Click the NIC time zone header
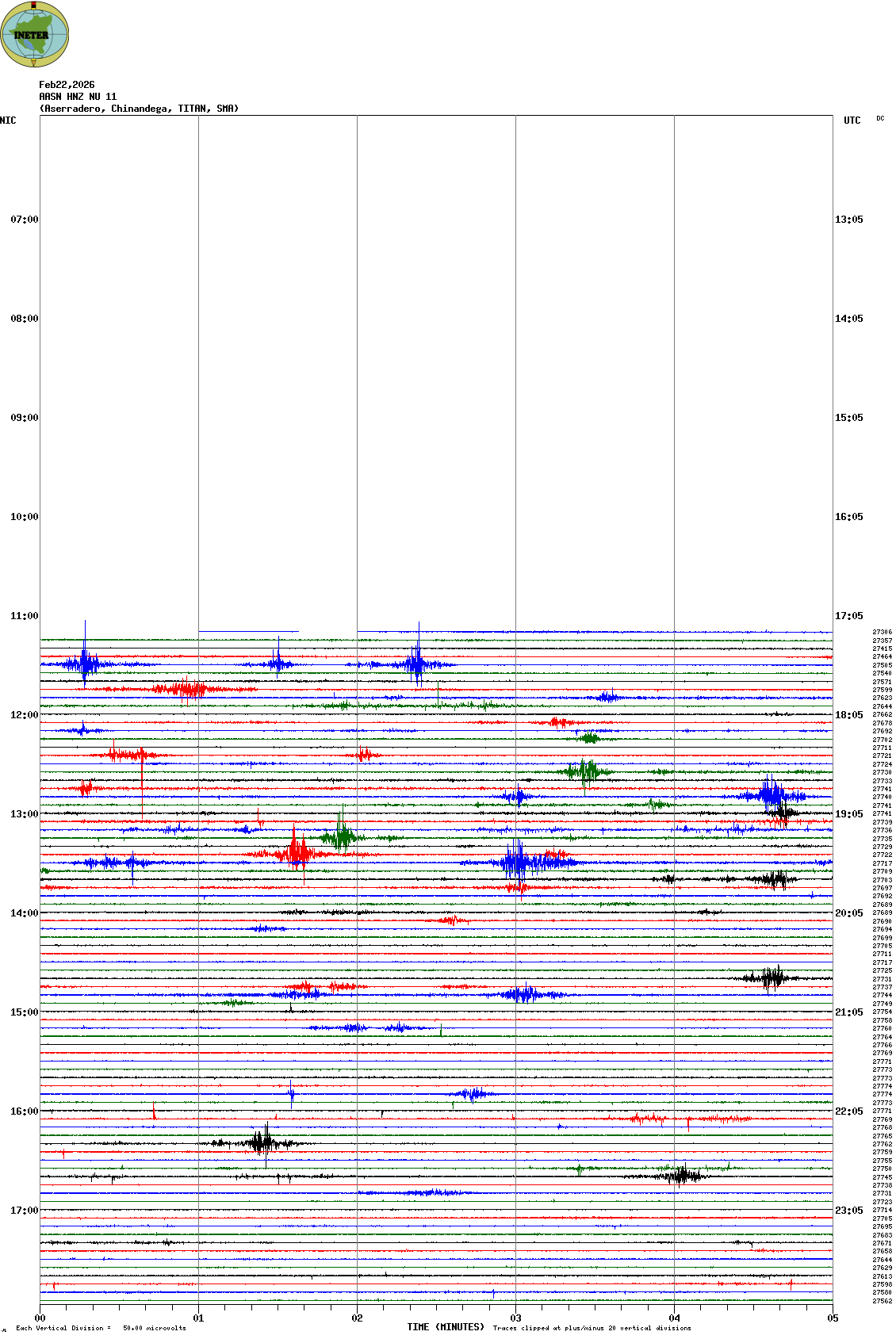896x1339 pixels. click(8, 121)
